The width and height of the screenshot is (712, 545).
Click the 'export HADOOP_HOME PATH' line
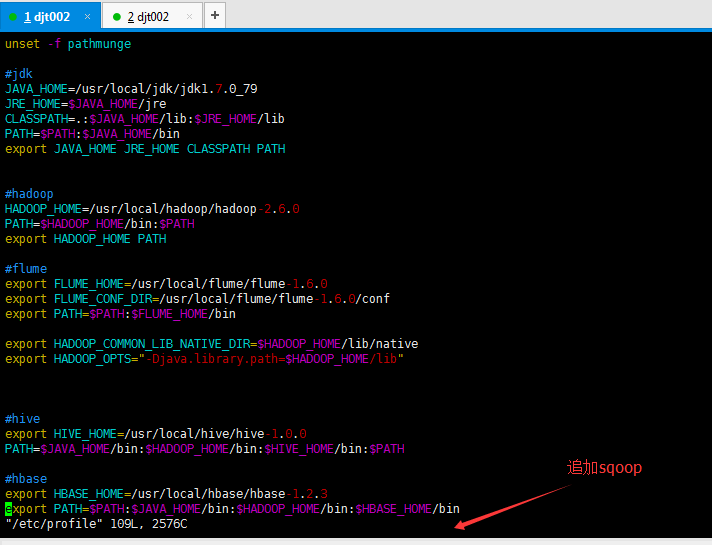(85, 239)
